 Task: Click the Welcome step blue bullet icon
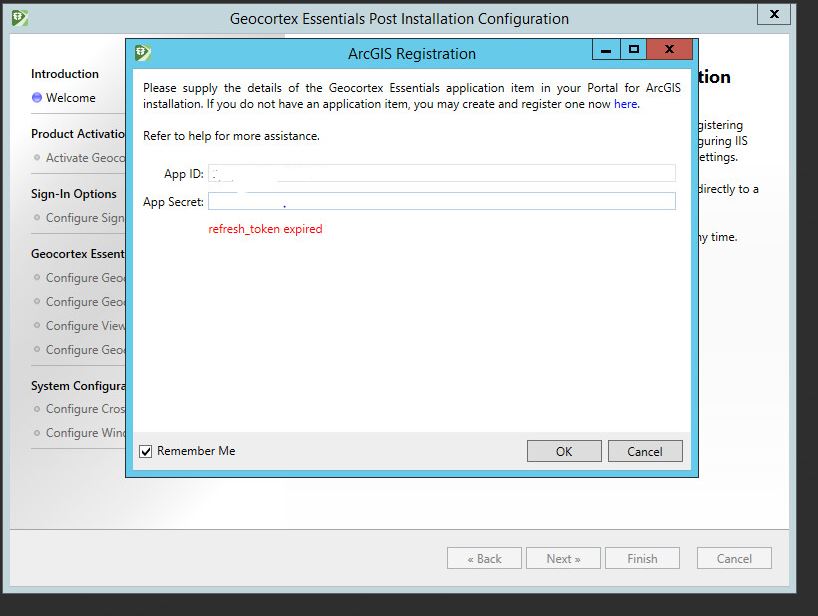37,98
